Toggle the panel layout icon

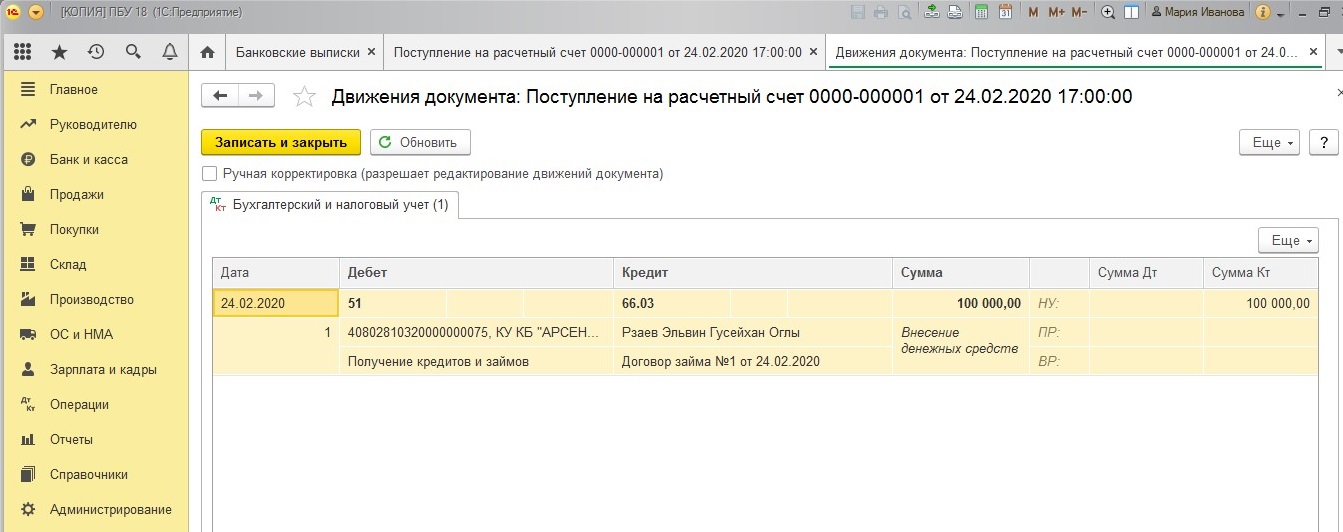pos(1132,12)
